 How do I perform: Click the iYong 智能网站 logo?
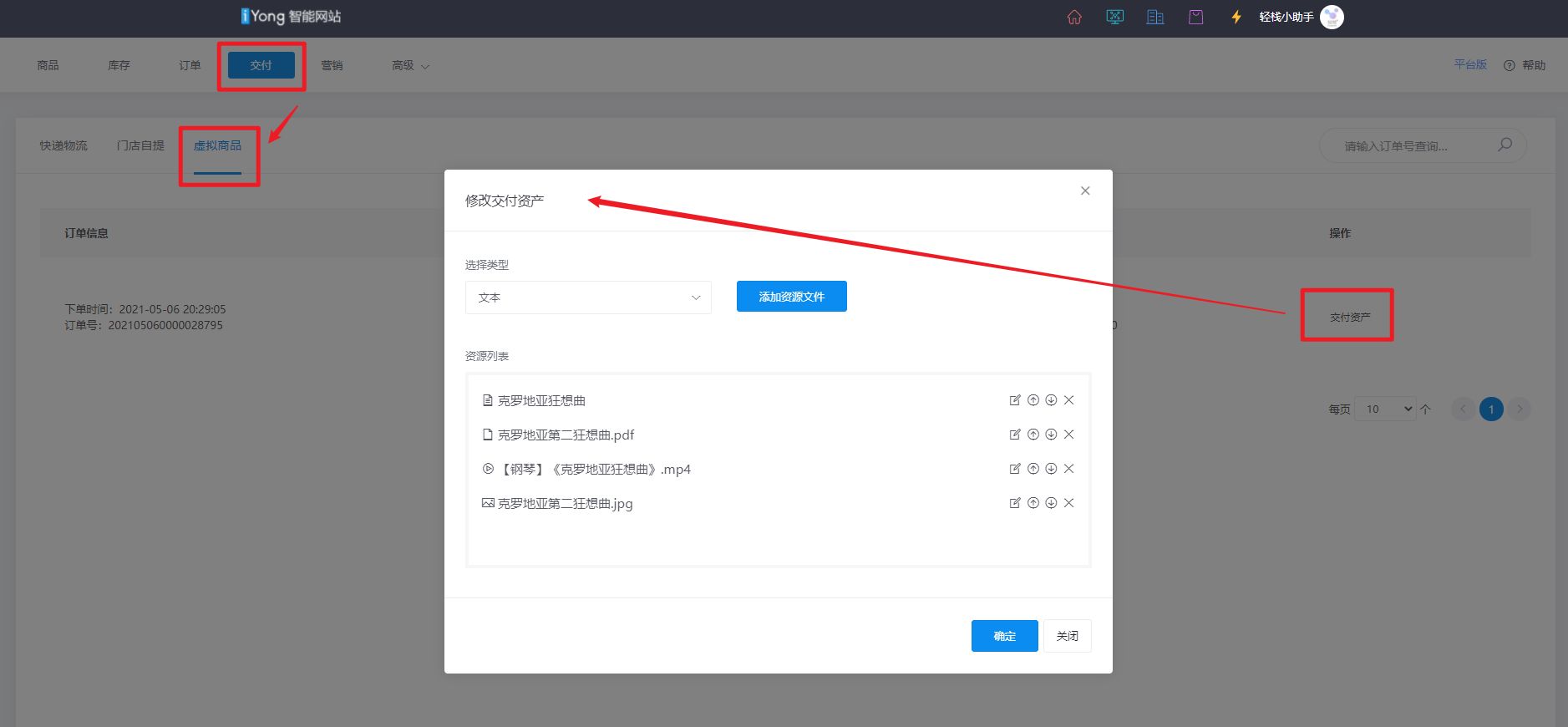(x=291, y=17)
